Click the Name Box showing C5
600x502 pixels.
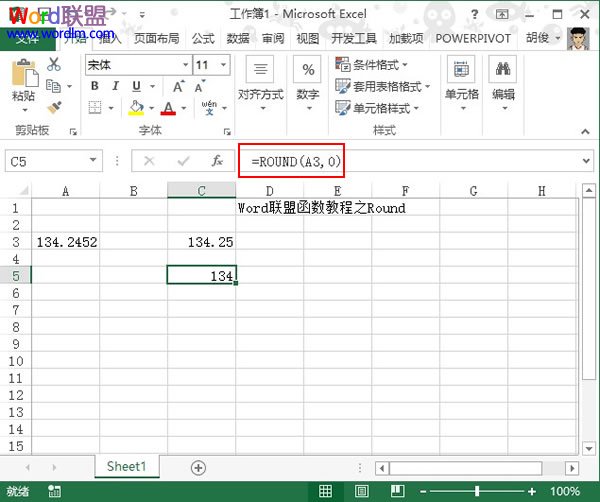point(46,161)
